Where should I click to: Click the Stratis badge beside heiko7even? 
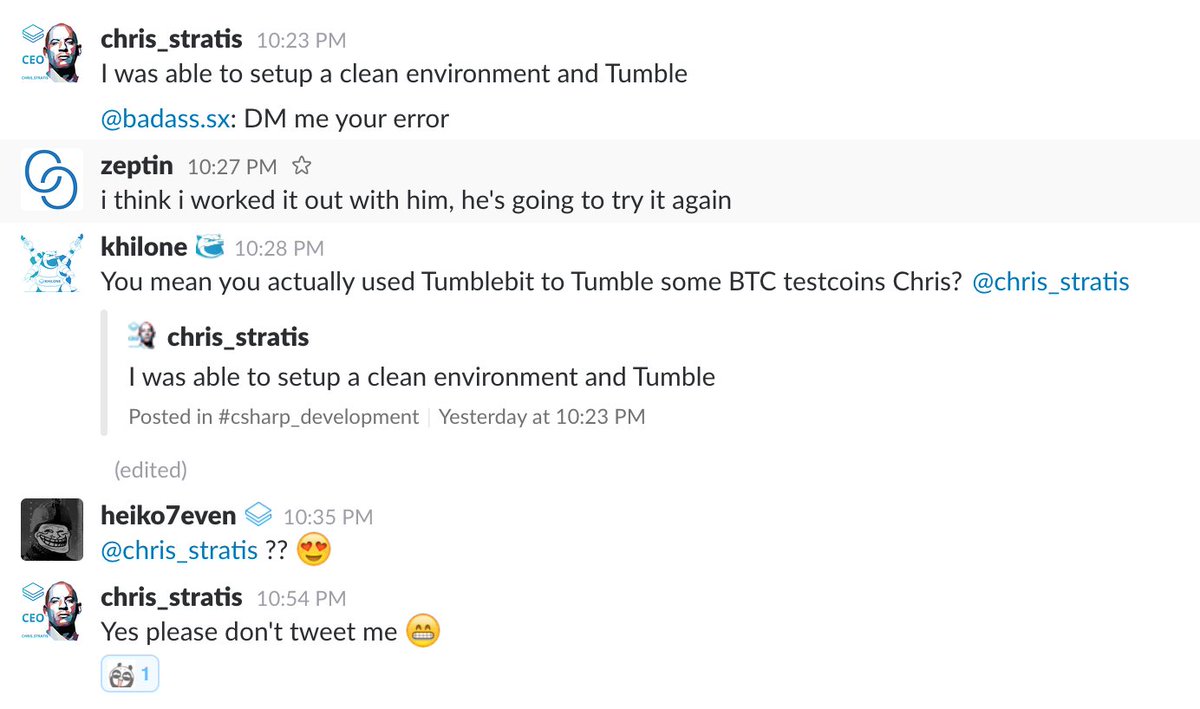point(259,515)
